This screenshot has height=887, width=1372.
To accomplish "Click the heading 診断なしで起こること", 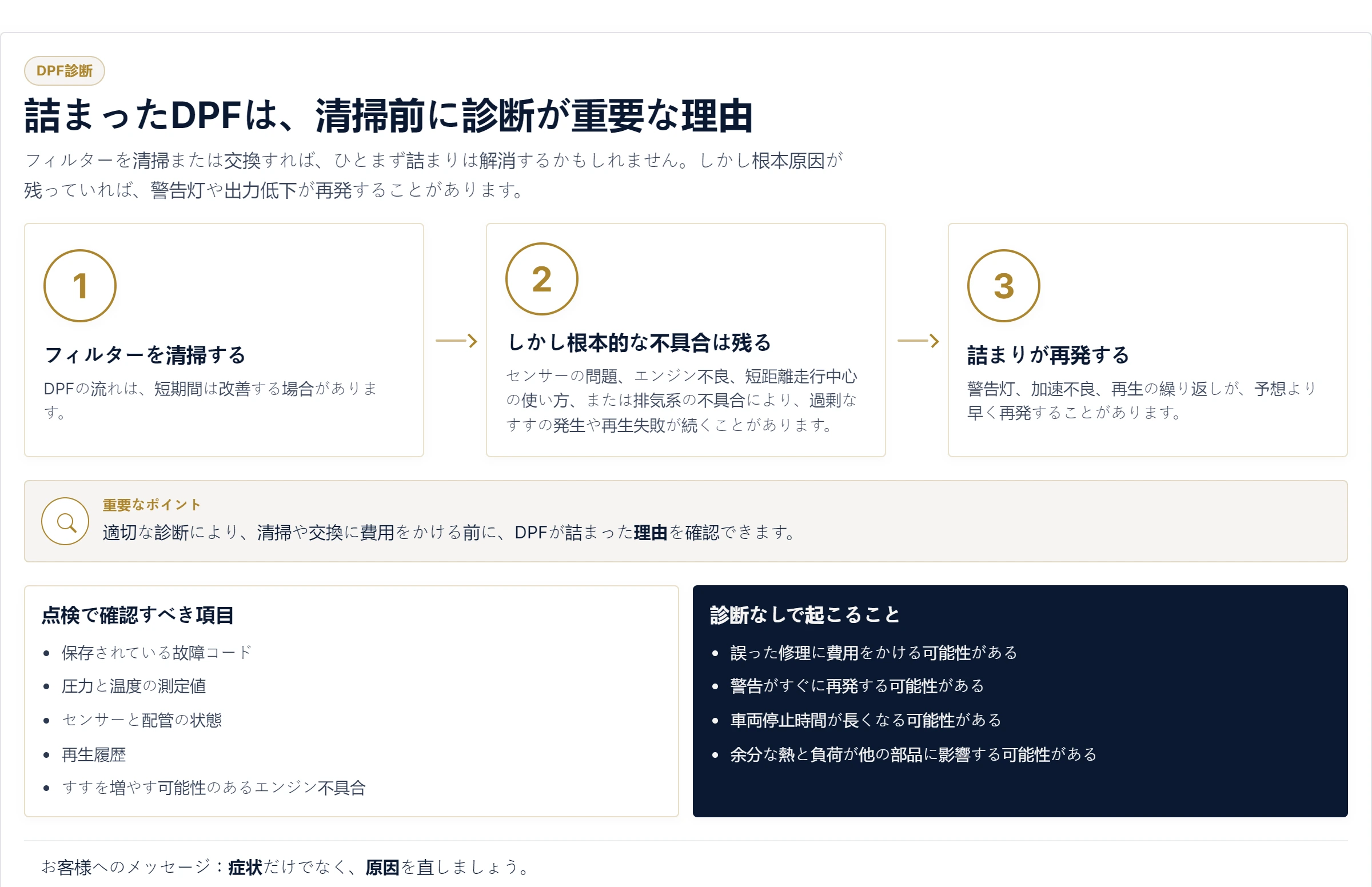I will pos(805,615).
